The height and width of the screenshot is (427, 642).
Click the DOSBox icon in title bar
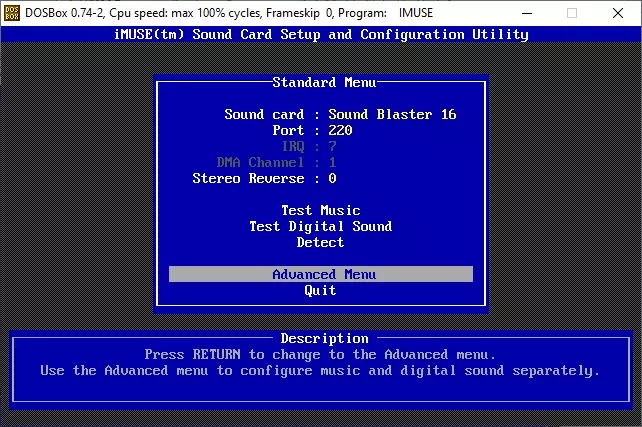tap(11, 13)
